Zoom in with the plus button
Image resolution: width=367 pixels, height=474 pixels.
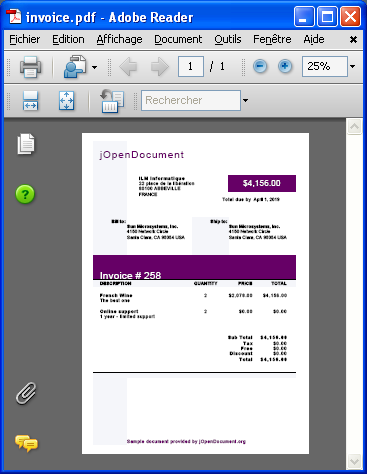[285, 66]
